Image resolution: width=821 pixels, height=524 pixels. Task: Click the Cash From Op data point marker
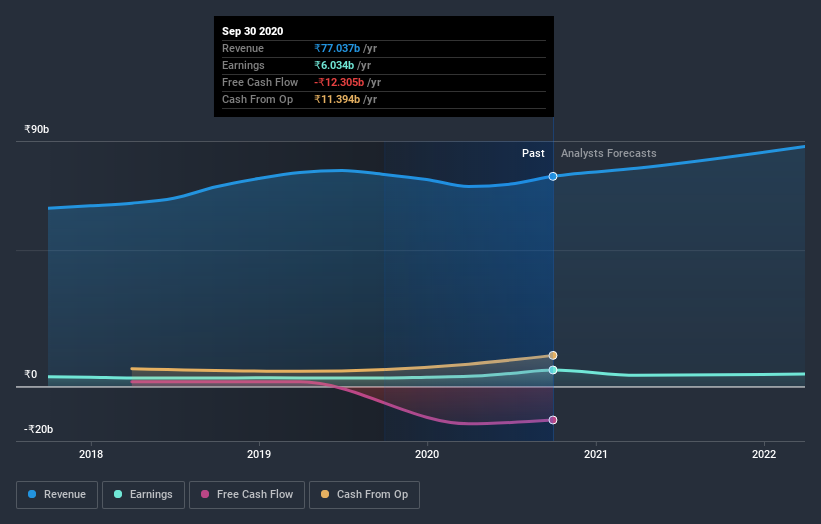click(553, 355)
